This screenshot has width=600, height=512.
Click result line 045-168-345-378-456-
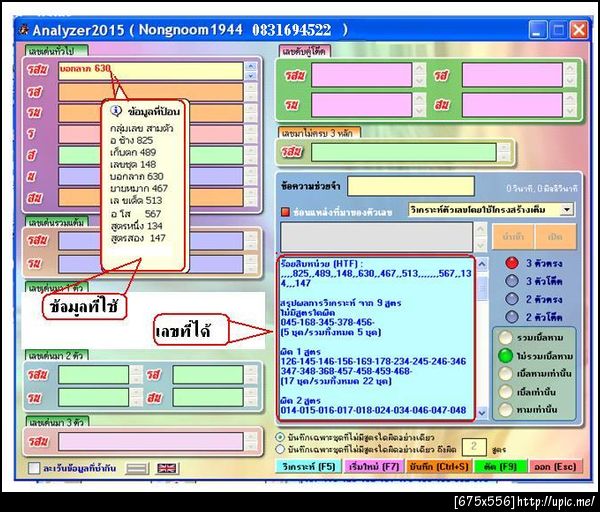328,322
